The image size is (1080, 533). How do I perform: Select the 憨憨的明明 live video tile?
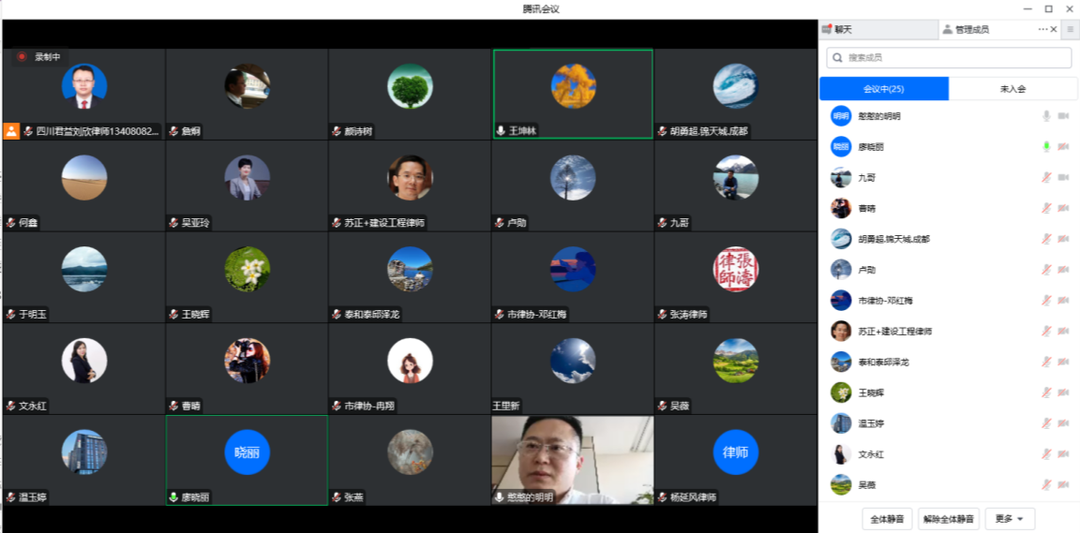pos(572,459)
